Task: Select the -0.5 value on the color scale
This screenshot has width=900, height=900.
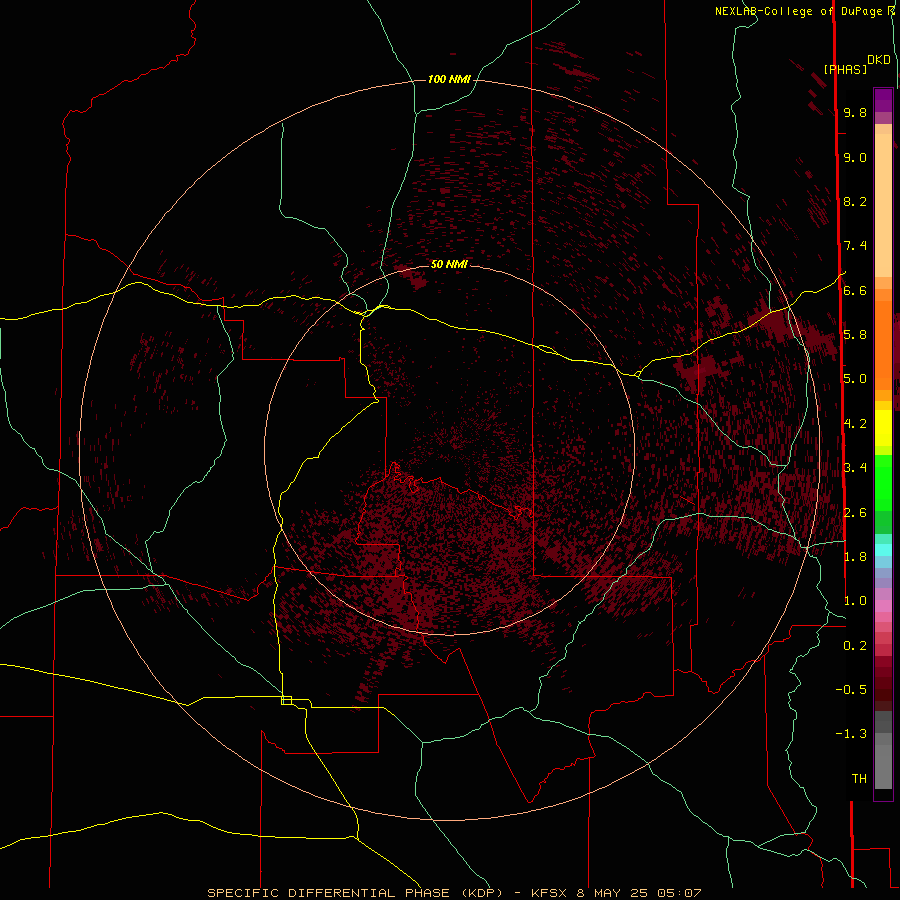Action: point(851,690)
